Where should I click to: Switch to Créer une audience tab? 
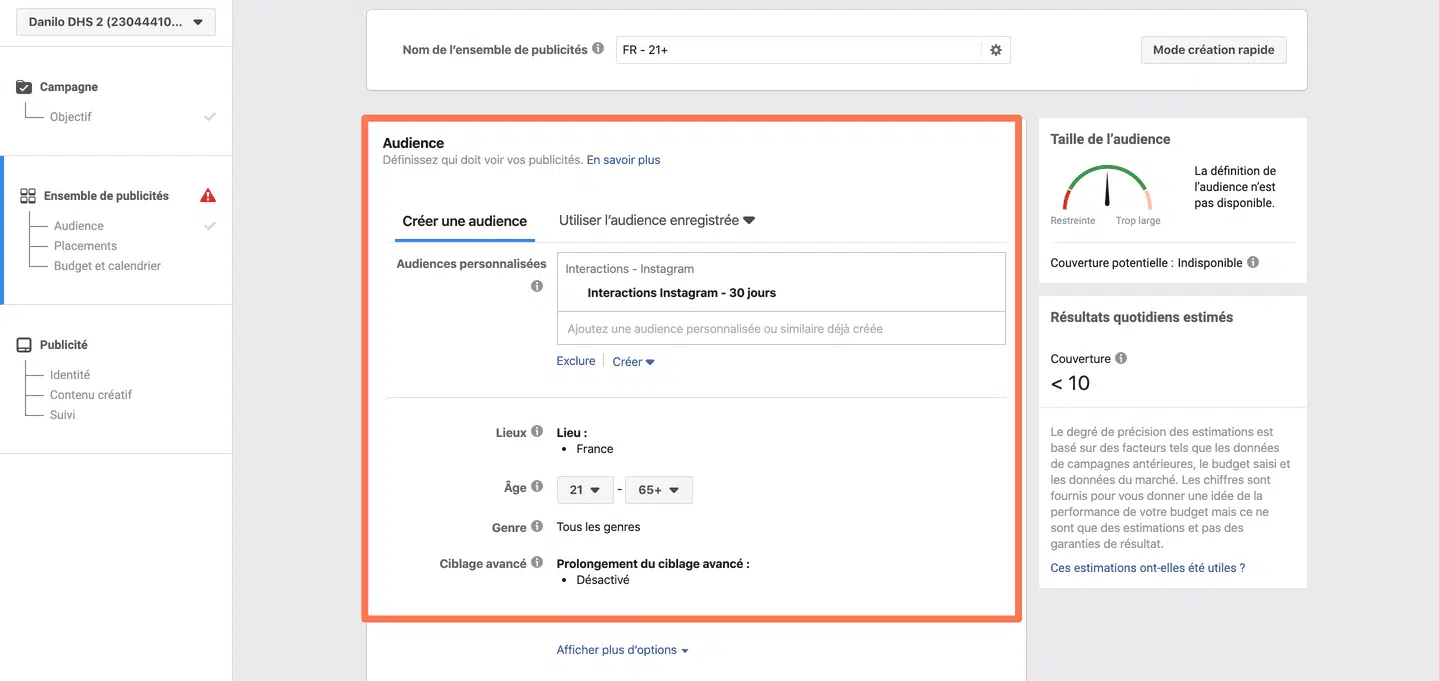(x=464, y=221)
